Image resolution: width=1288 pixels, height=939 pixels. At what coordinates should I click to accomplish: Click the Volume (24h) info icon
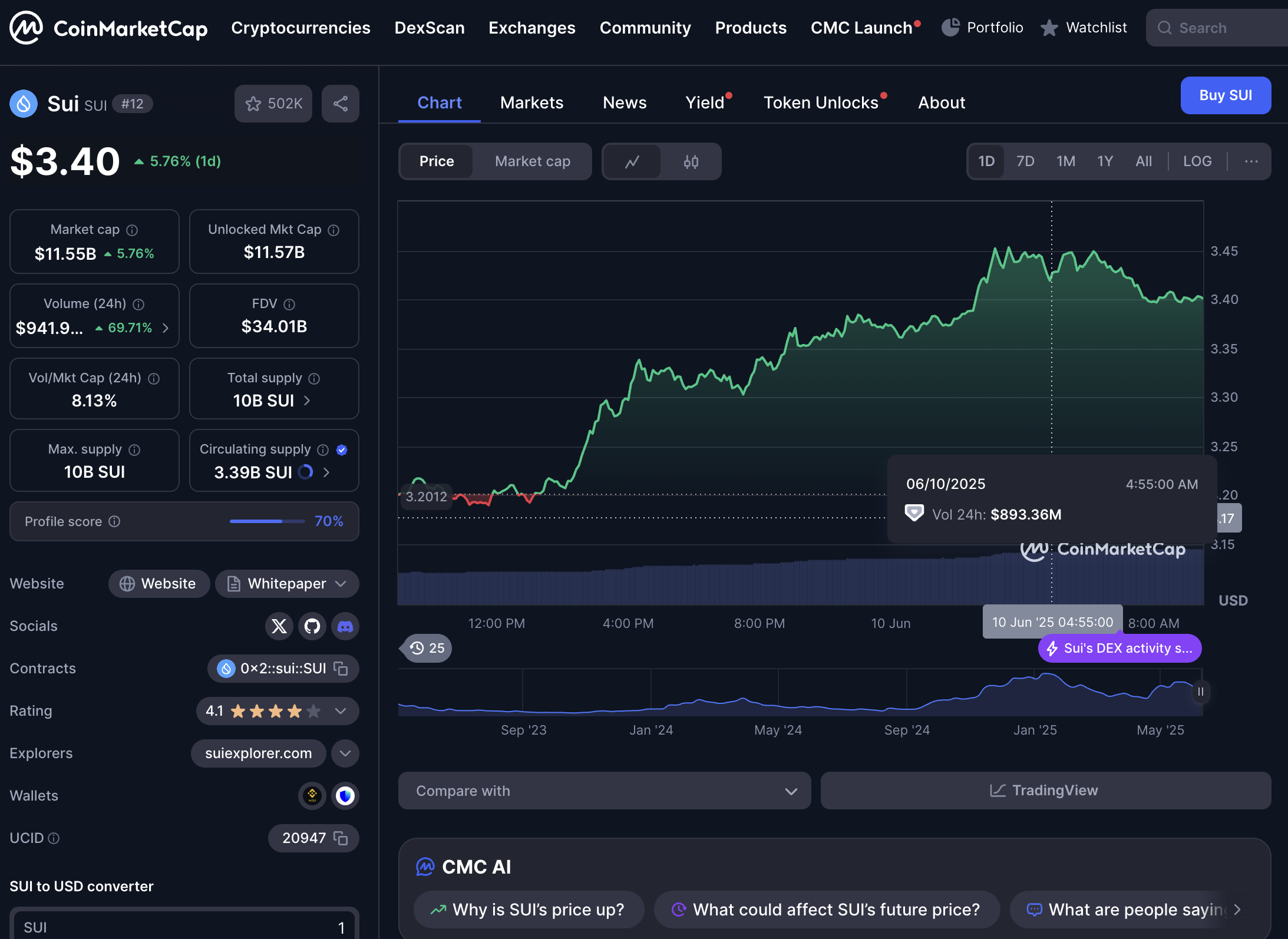[138, 305]
